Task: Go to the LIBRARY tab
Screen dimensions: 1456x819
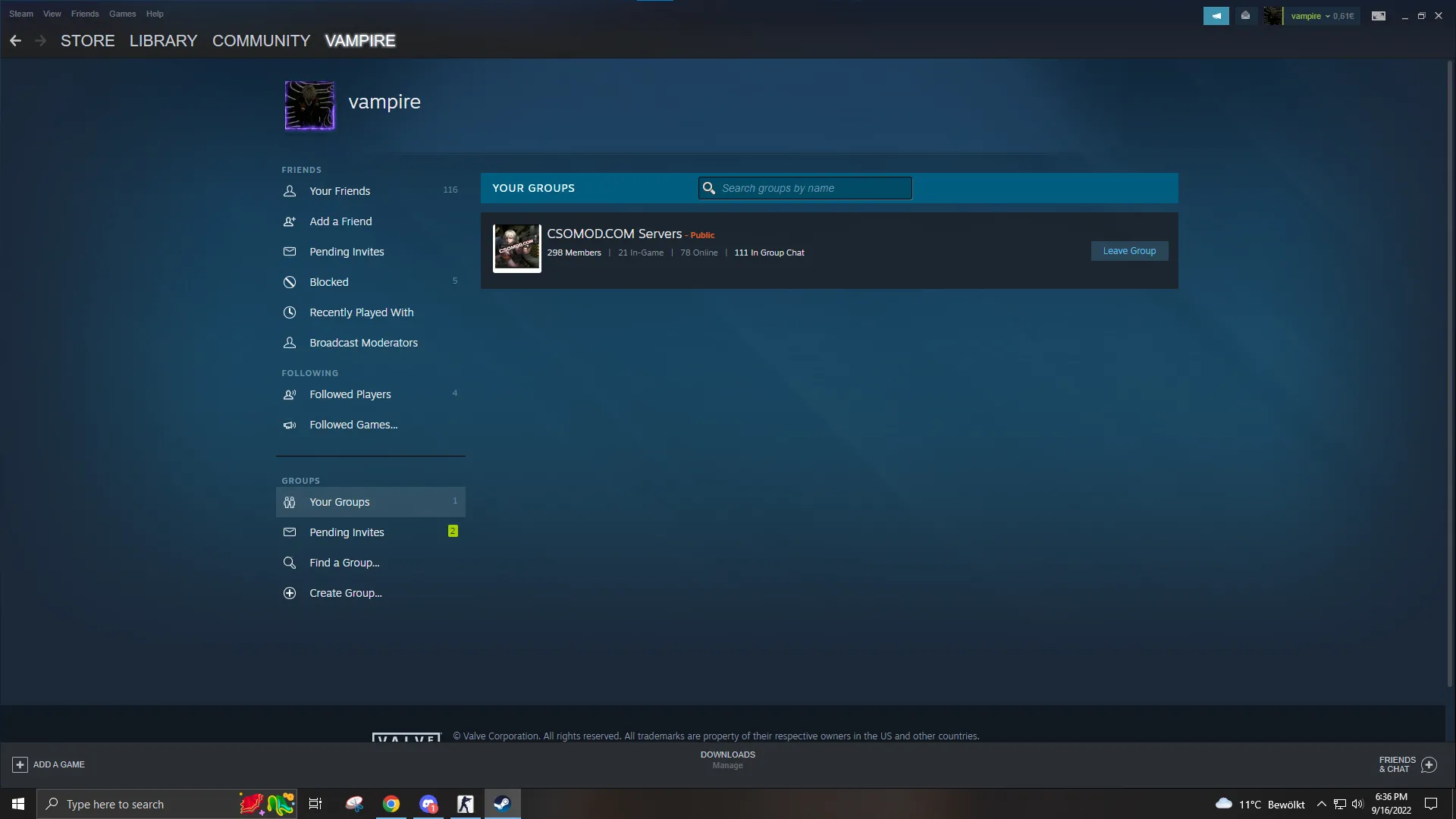Action: [x=163, y=41]
